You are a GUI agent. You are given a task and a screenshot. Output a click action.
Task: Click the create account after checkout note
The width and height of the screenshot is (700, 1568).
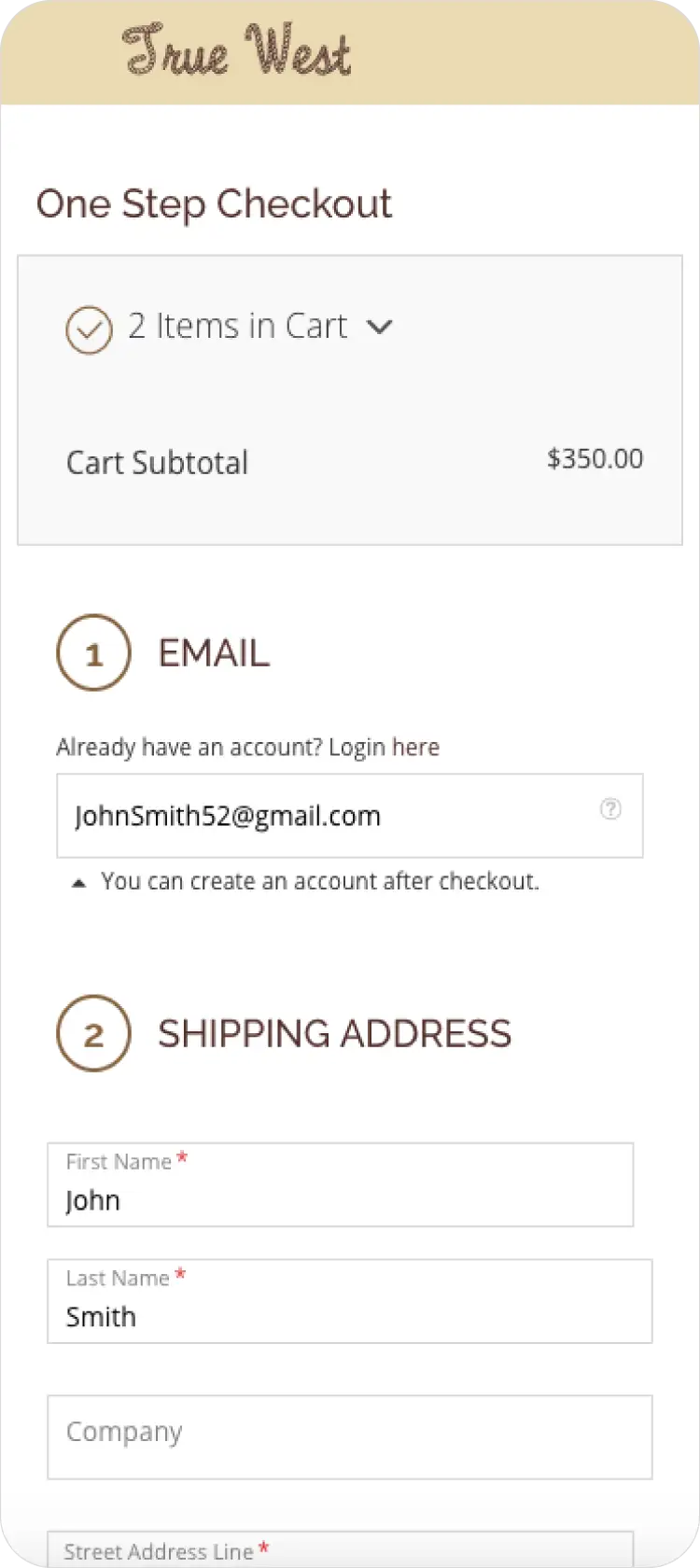coord(320,881)
